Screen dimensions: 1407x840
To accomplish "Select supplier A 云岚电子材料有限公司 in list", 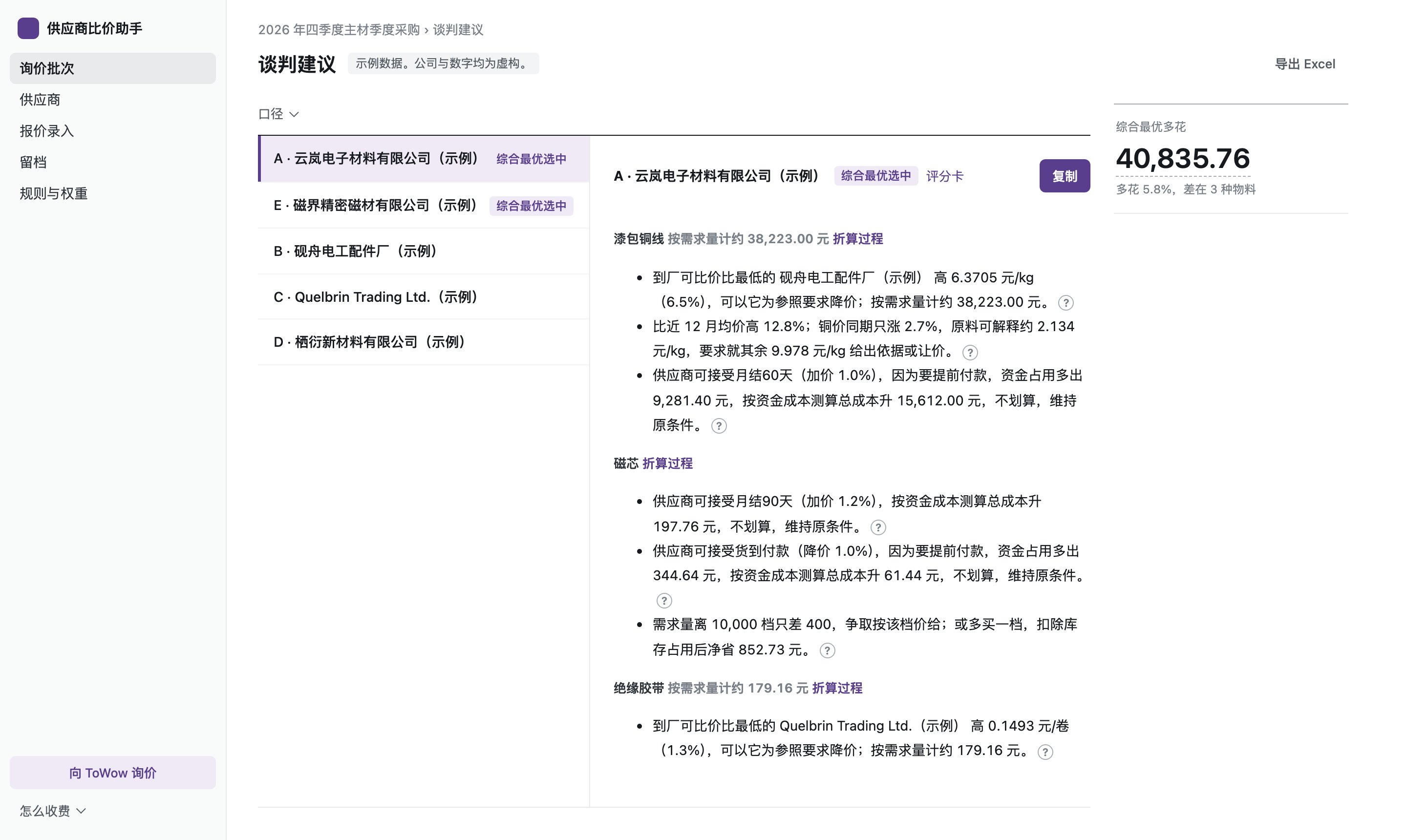I will pos(424,159).
